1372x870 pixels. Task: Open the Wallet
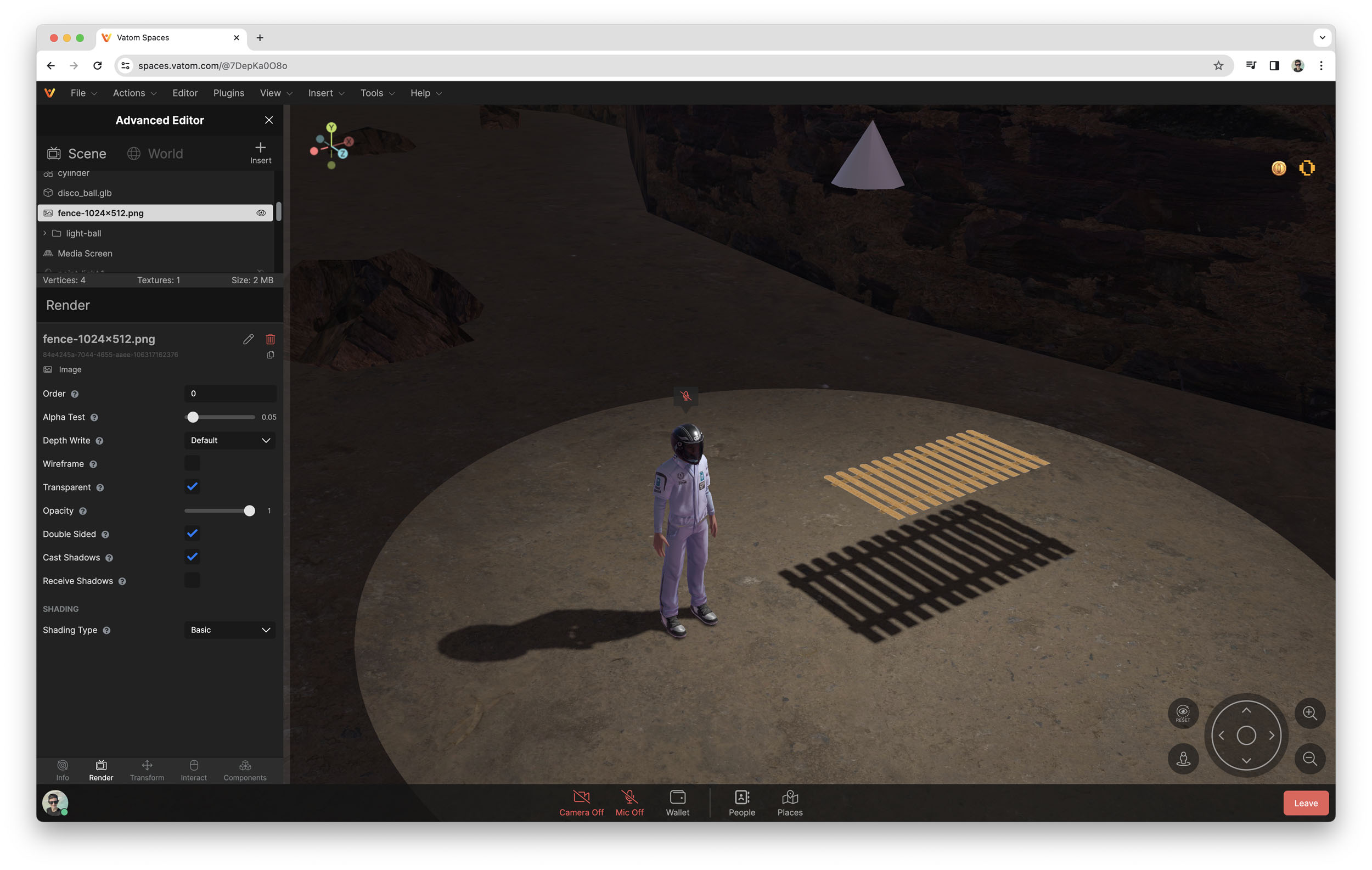[x=677, y=804]
